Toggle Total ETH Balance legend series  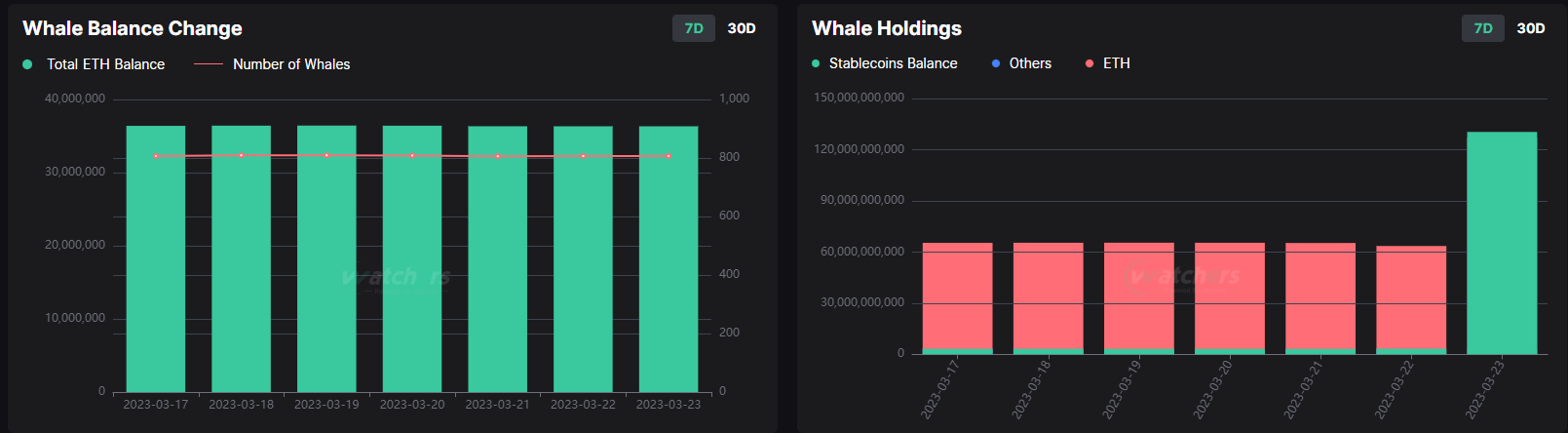click(x=105, y=64)
